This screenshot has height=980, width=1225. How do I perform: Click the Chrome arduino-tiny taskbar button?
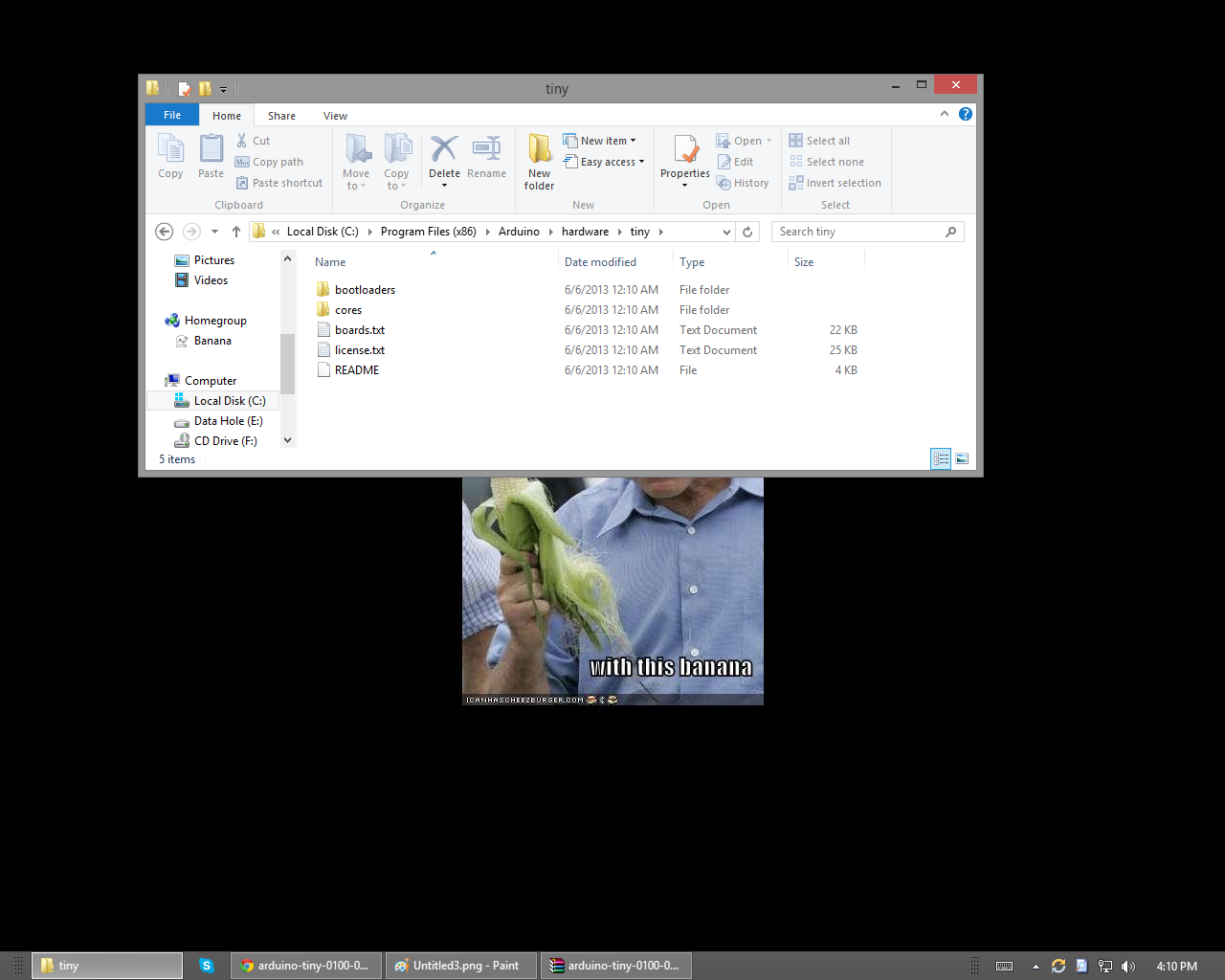point(306,966)
